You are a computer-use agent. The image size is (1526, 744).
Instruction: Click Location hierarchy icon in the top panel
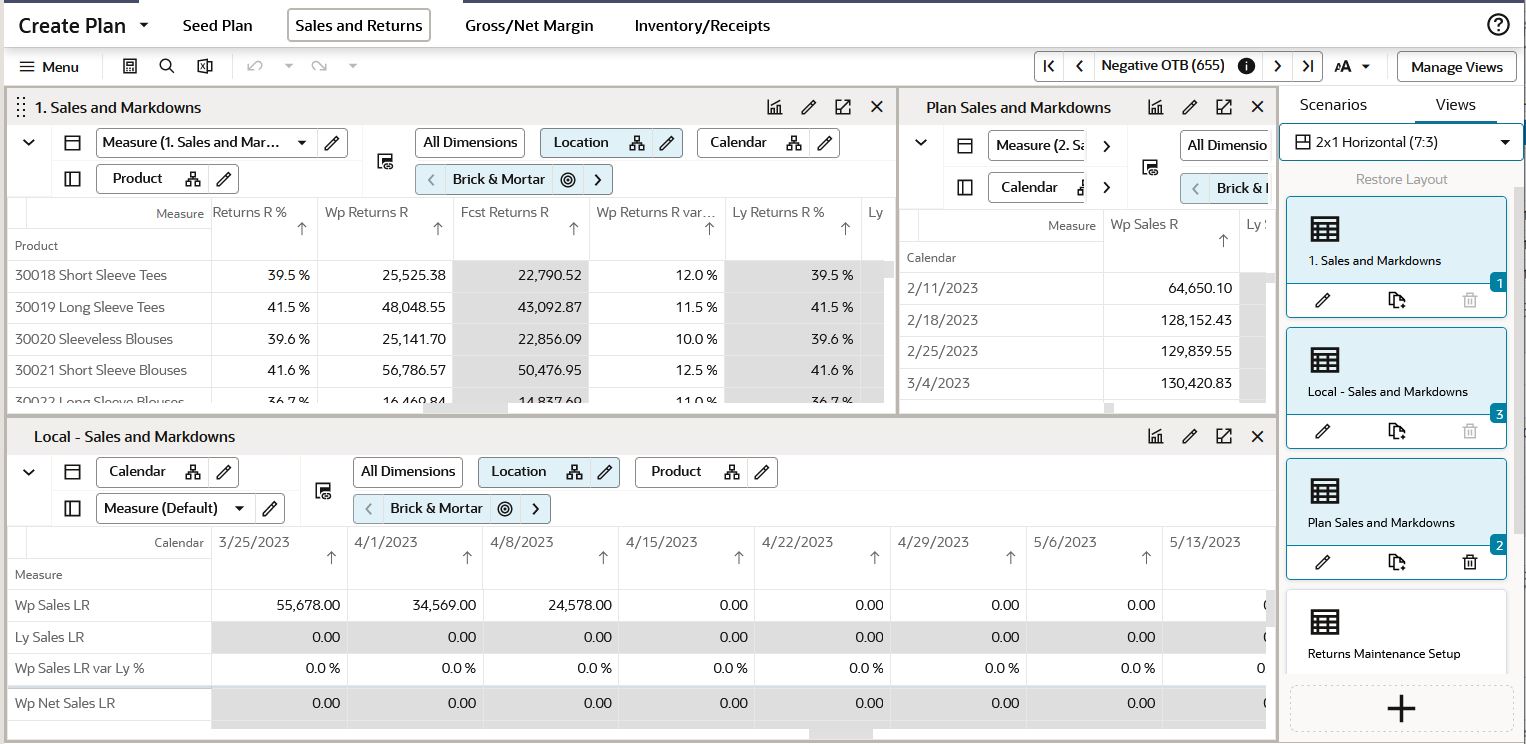637,143
